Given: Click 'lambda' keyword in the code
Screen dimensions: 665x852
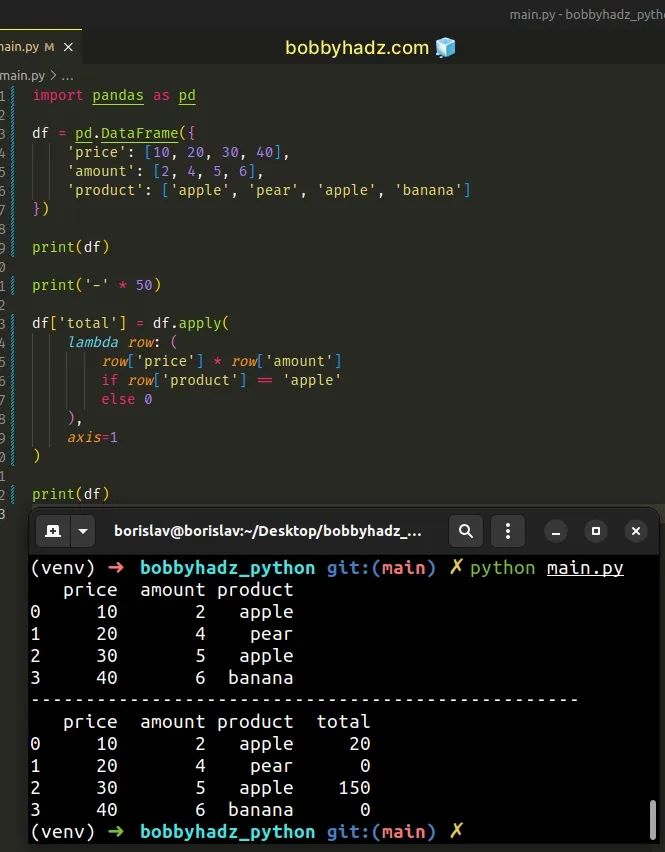Looking at the screenshot, I should click(93, 342).
